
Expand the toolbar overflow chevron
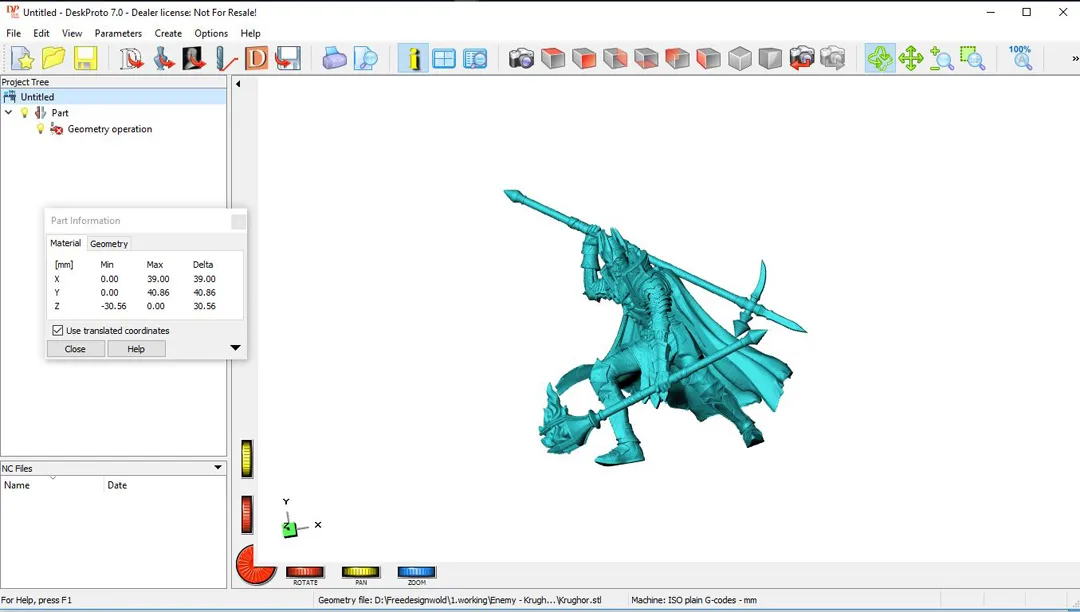pyautogui.click(x=1075, y=59)
